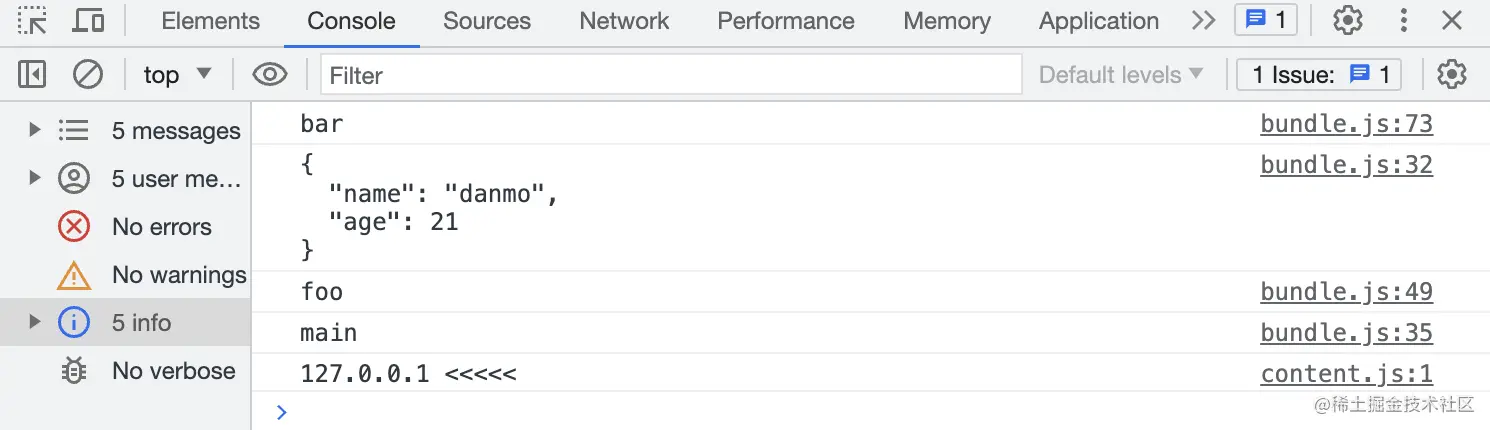The width and height of the screenshot is (1490, 430).
Task: Select the inspect element picker icon
Action: pos(33,20)
